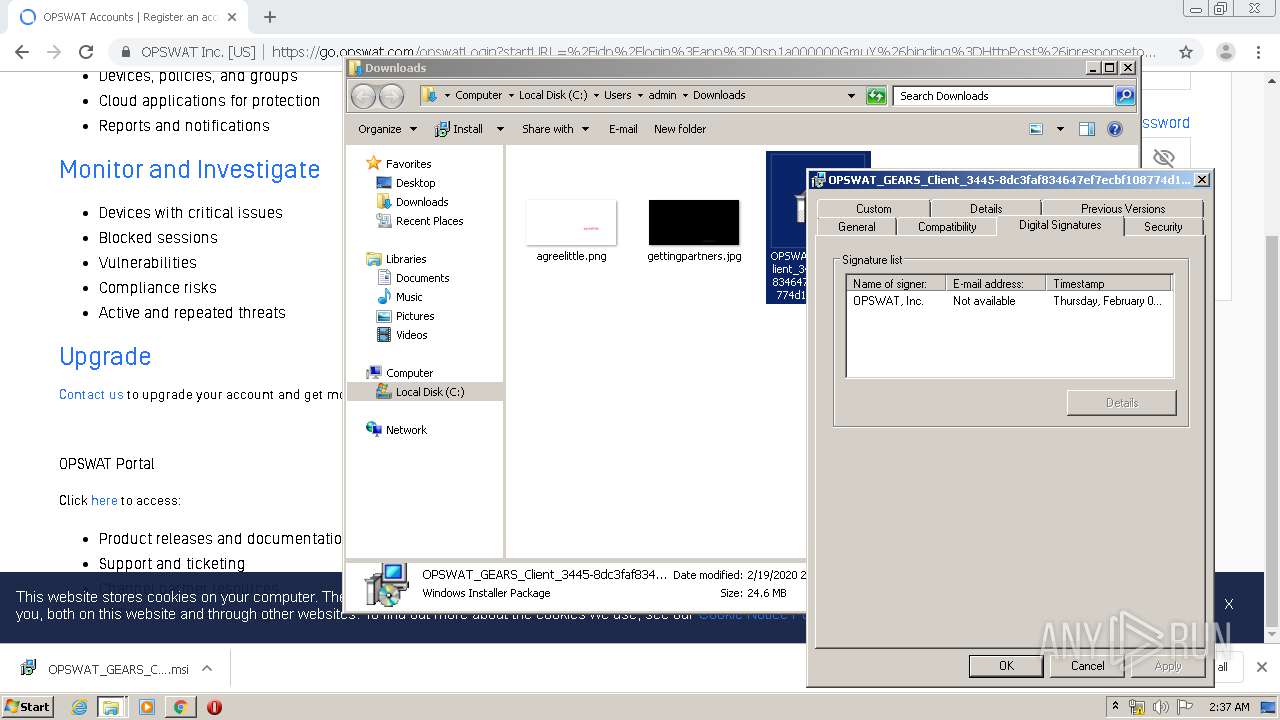Open Chrome profile avatar icon
Screen dimensions: 1280x720
click(1226, 52)
